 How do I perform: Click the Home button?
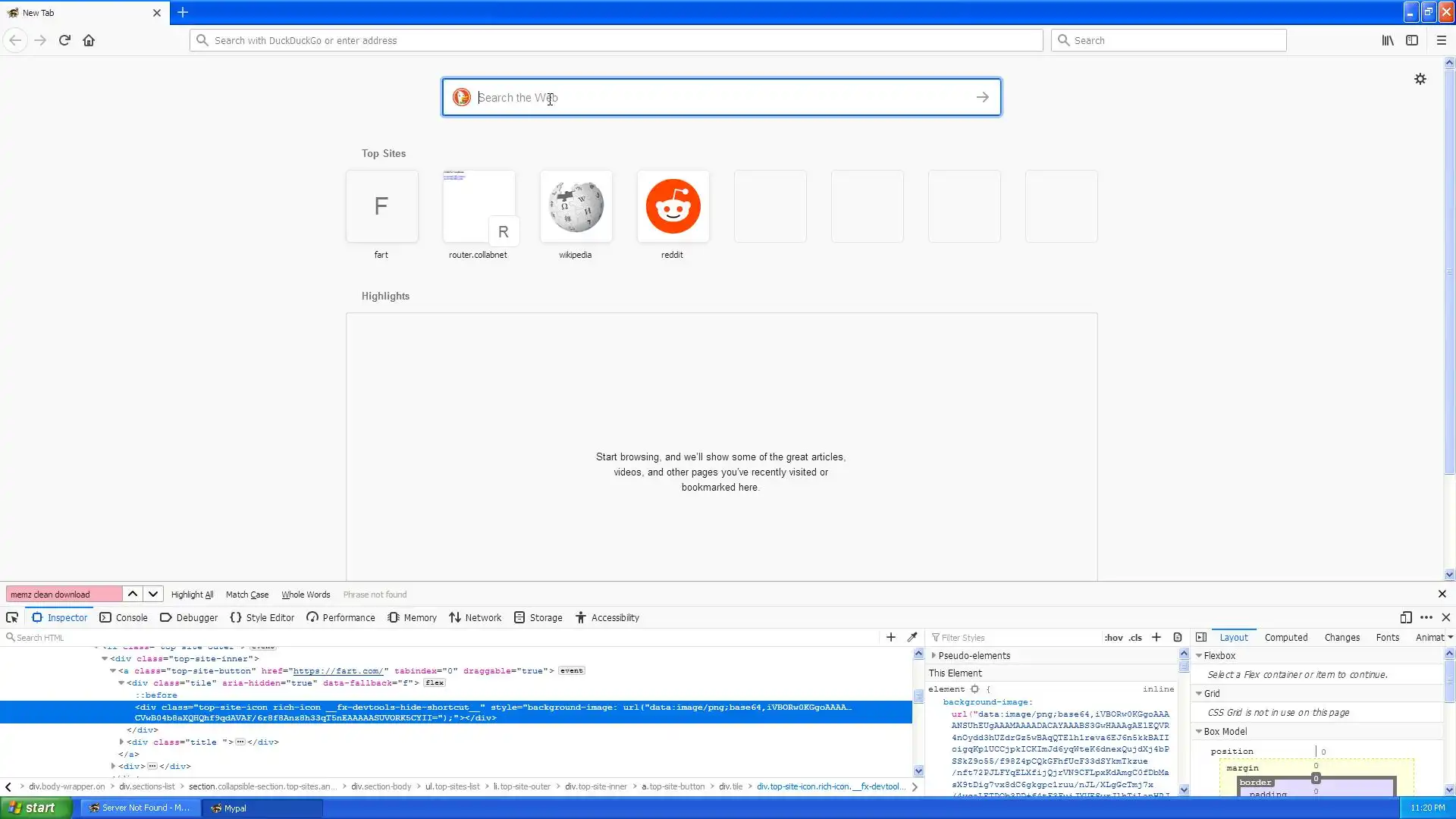coord(89,40)
